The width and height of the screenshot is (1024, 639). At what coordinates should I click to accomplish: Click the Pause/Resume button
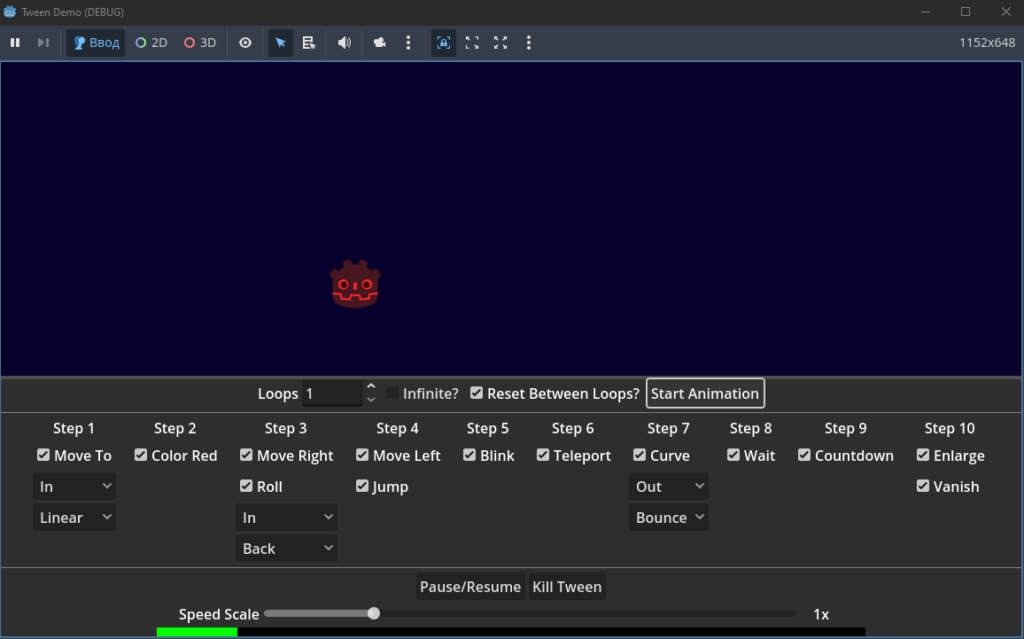click(470, 587)
